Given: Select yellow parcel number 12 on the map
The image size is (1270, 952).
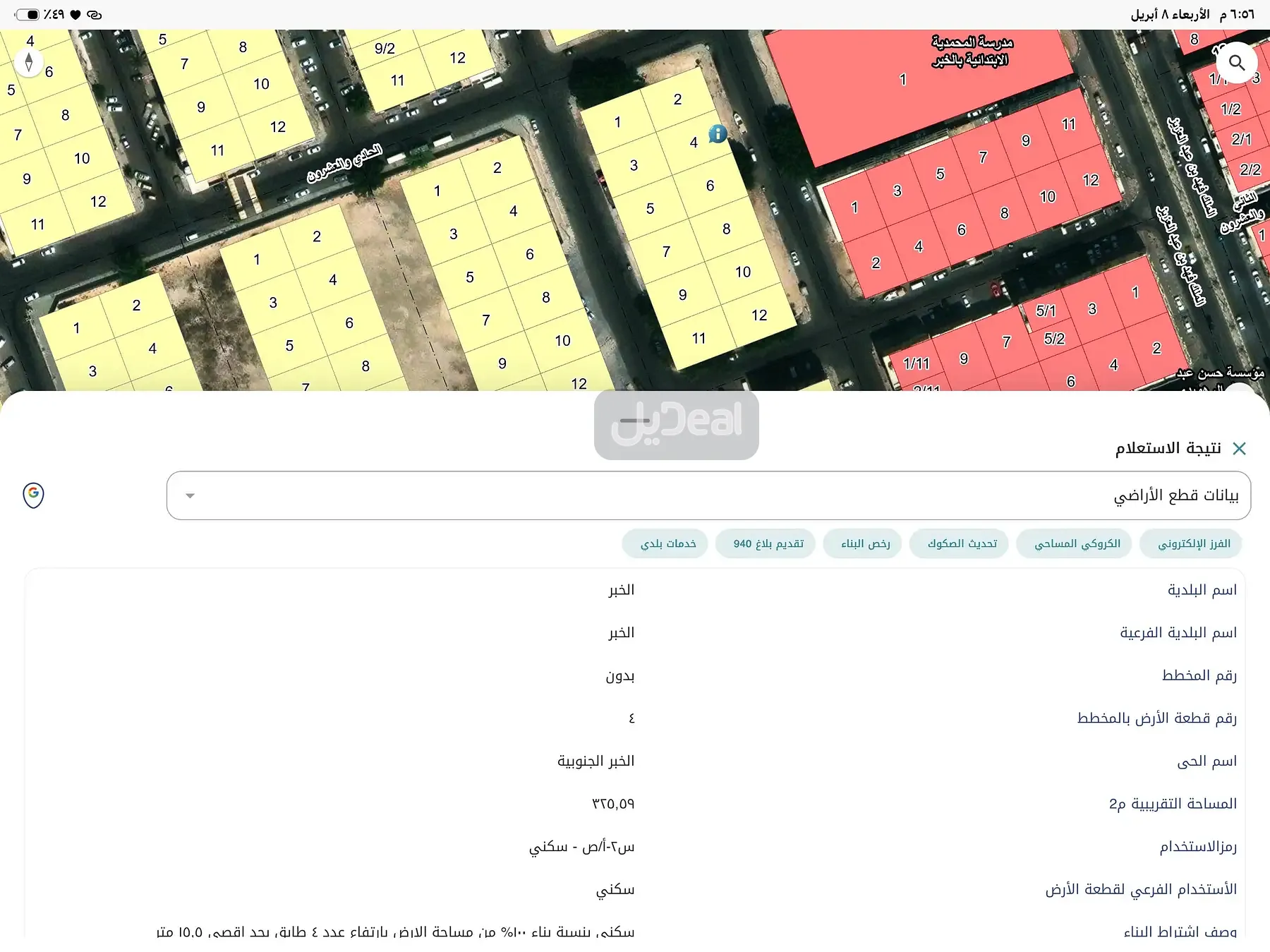Looking at the screenshot, I should (x=758, y=315).
